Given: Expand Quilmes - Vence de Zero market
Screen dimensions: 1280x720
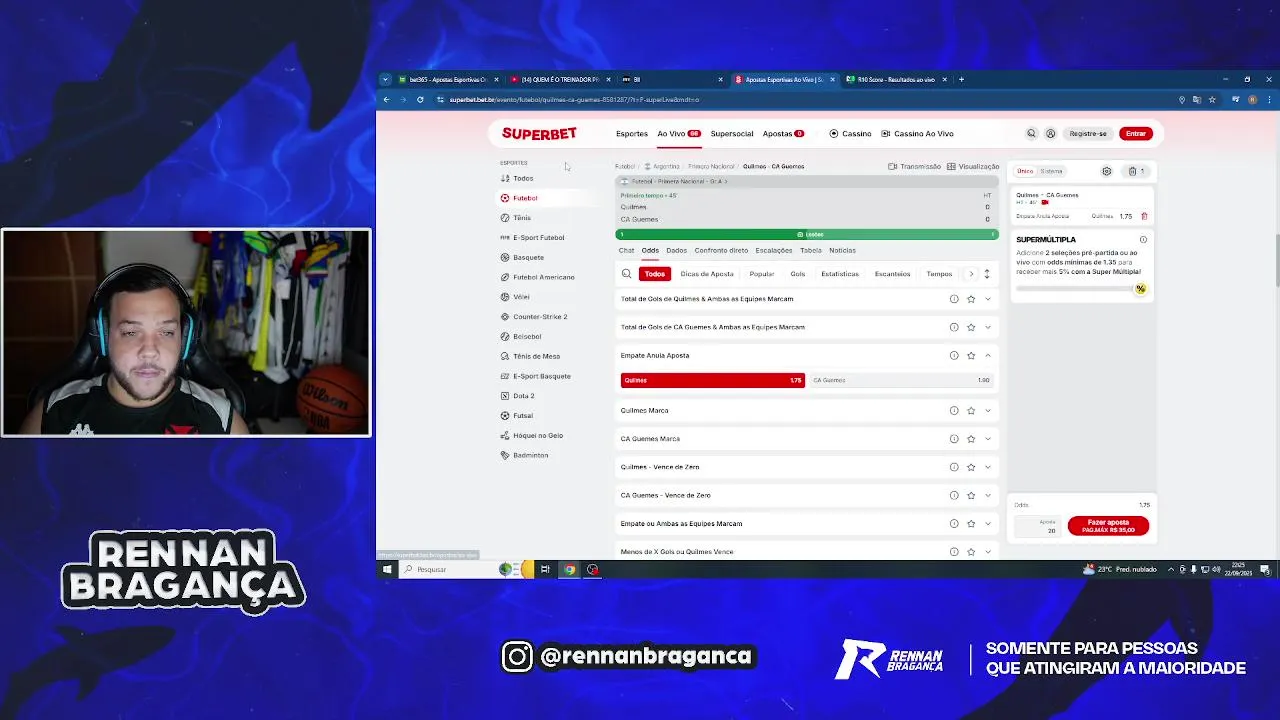Looking at the screenshot, I should click(987, 467).
